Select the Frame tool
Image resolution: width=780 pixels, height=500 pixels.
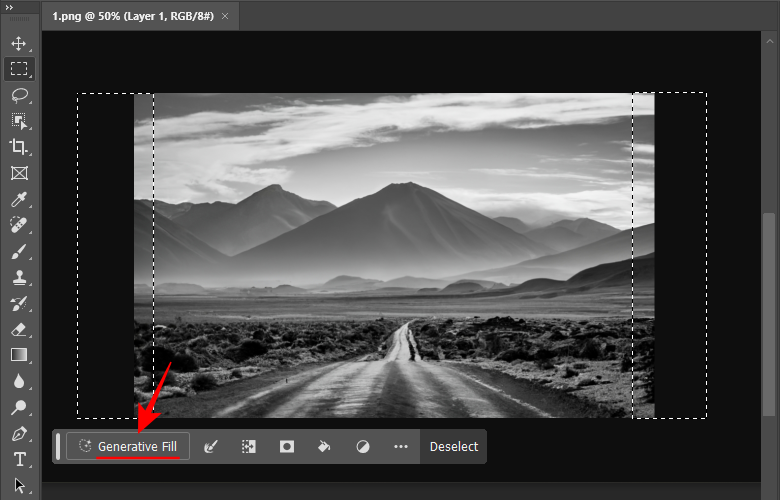point(19,173)
